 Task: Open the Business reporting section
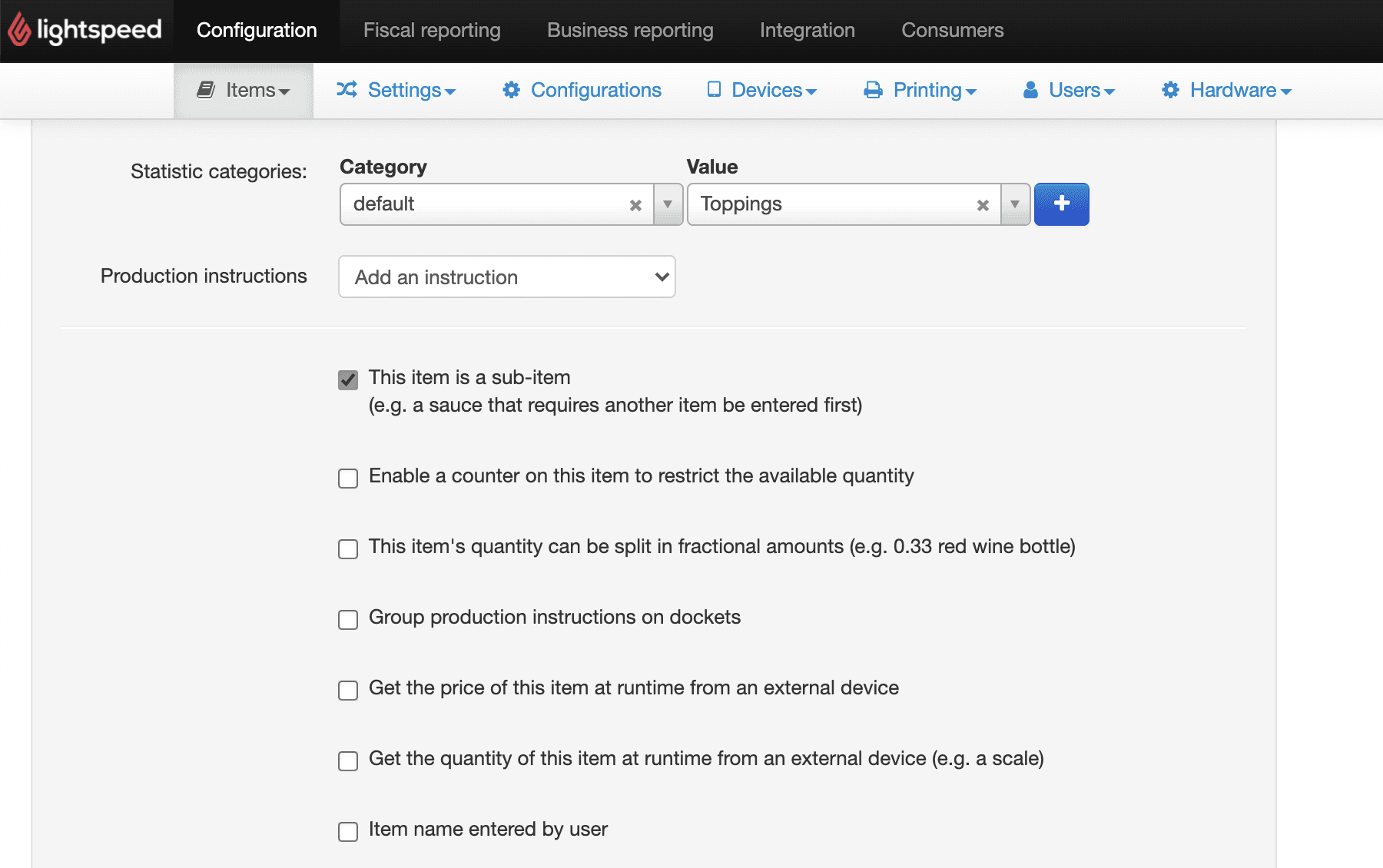629,30
